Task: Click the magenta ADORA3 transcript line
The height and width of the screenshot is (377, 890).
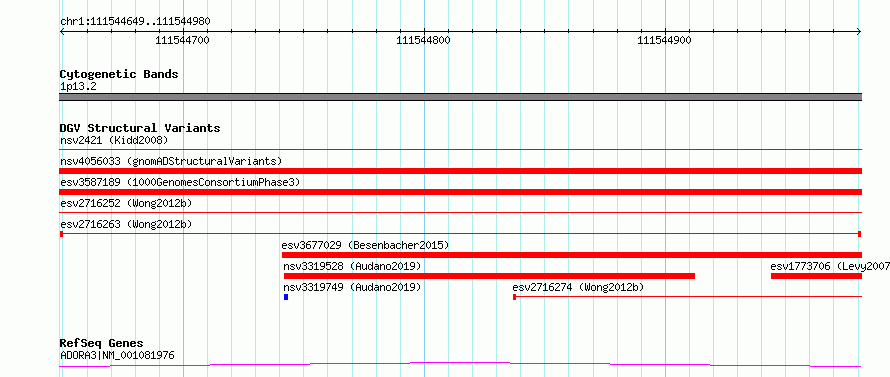Action: (x=460, y=365)
